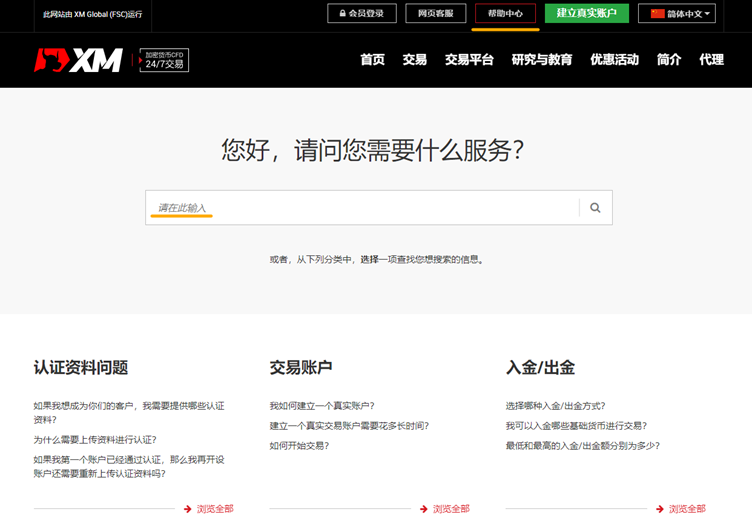Open the 首页 menu item

pyautogui.click(x=372, y=60)
